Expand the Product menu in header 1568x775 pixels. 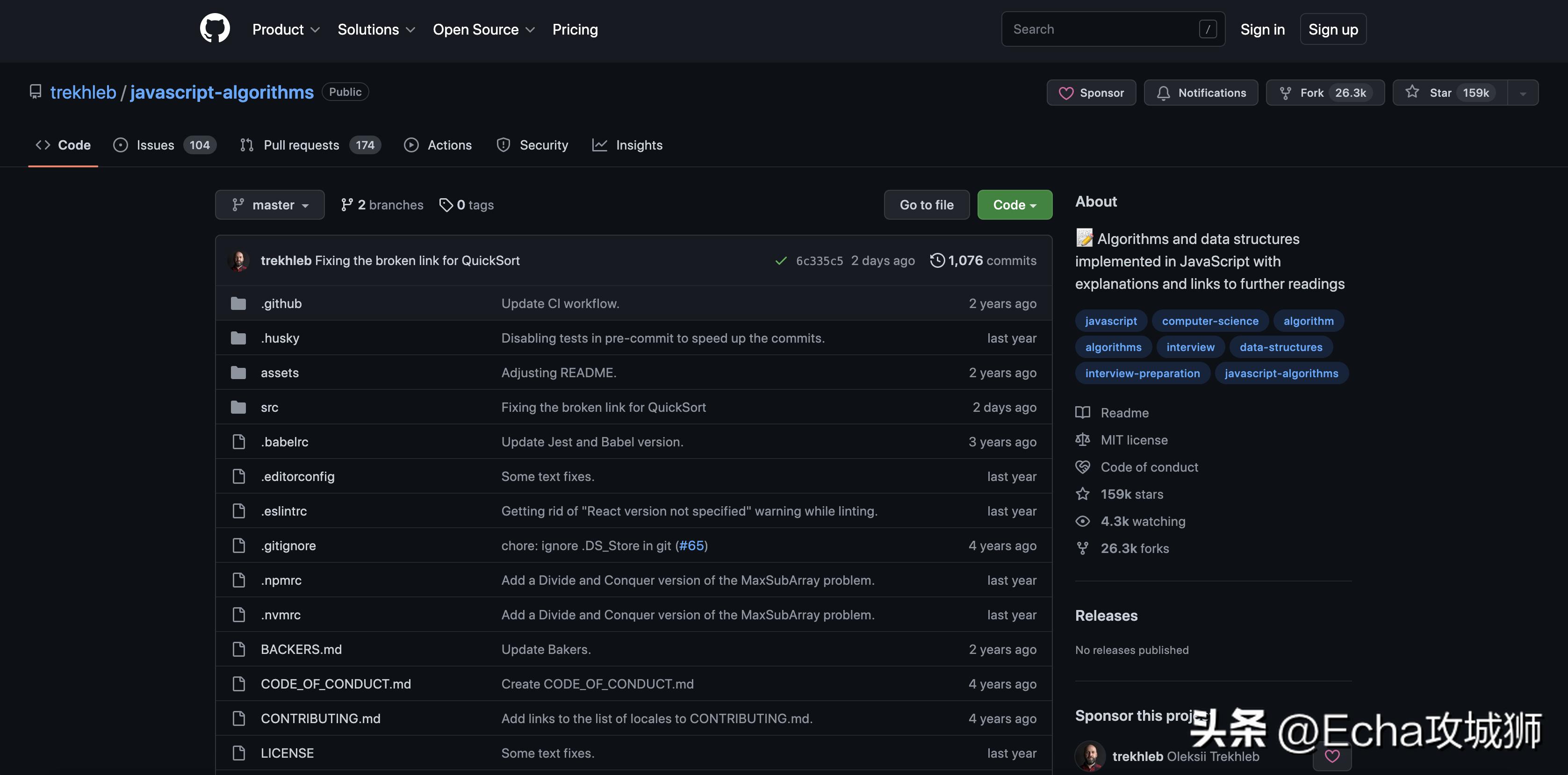[x=286, y=29]
